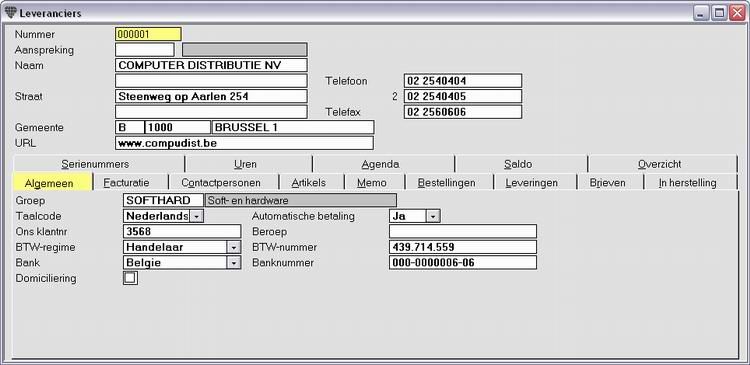Click the Domiciliering label
Screen dimensions: 750x365
45,278
